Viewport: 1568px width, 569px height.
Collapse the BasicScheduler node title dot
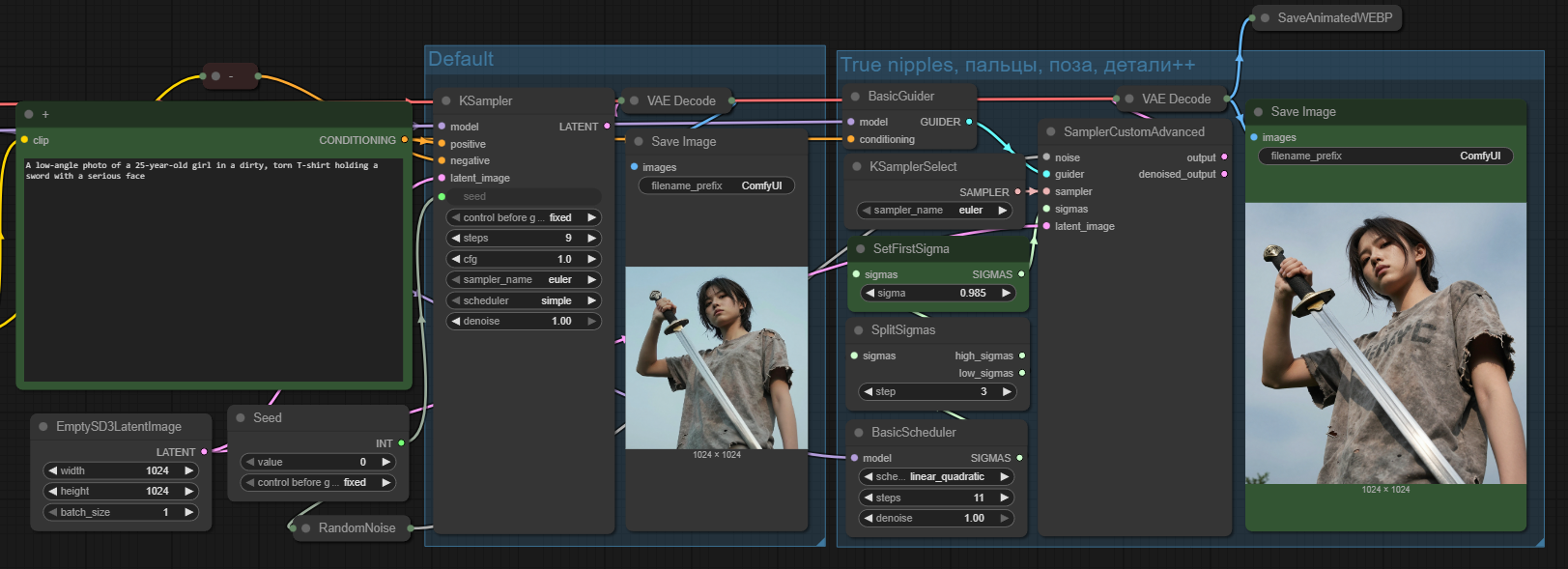(859, 433)
